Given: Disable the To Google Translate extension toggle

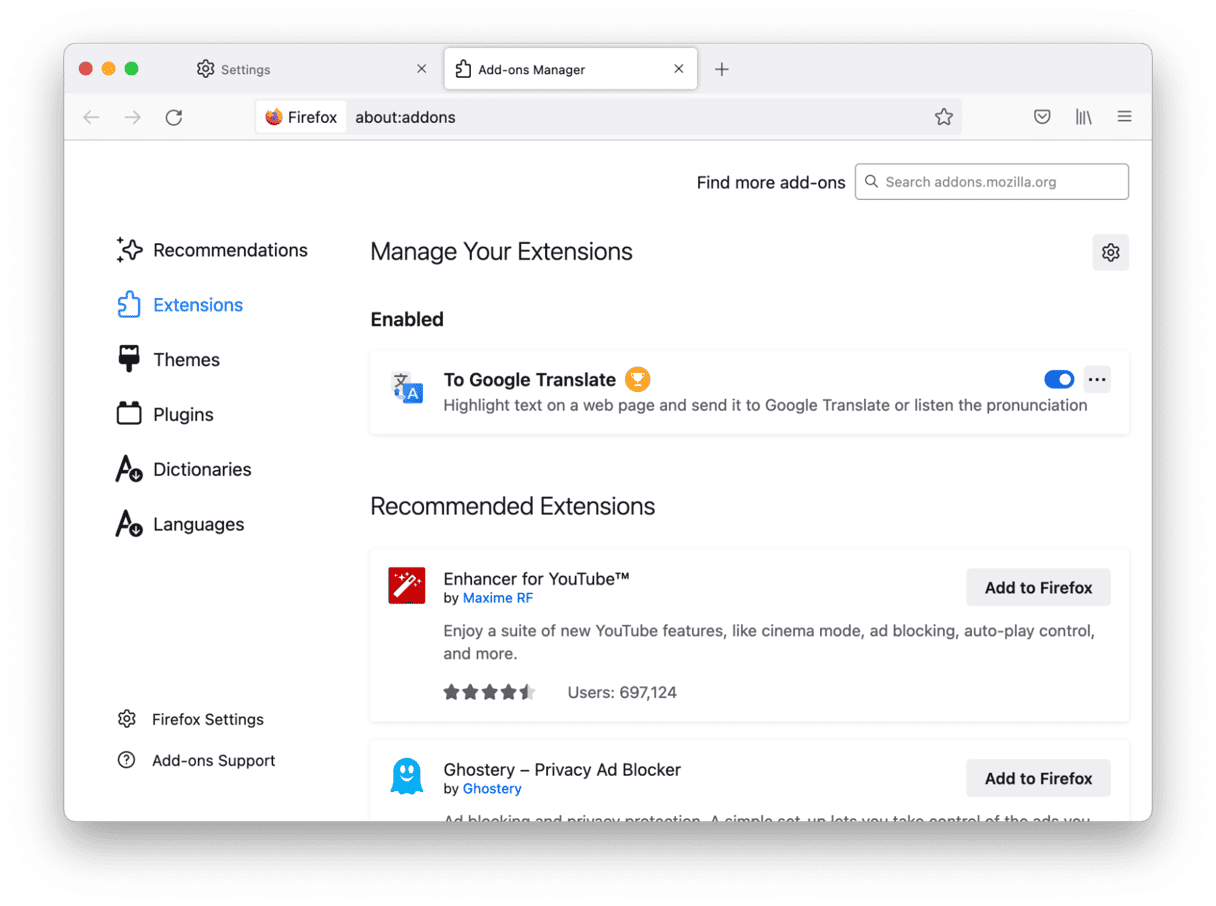Looking at the screenshot, I should click(x=1058, y=379).
